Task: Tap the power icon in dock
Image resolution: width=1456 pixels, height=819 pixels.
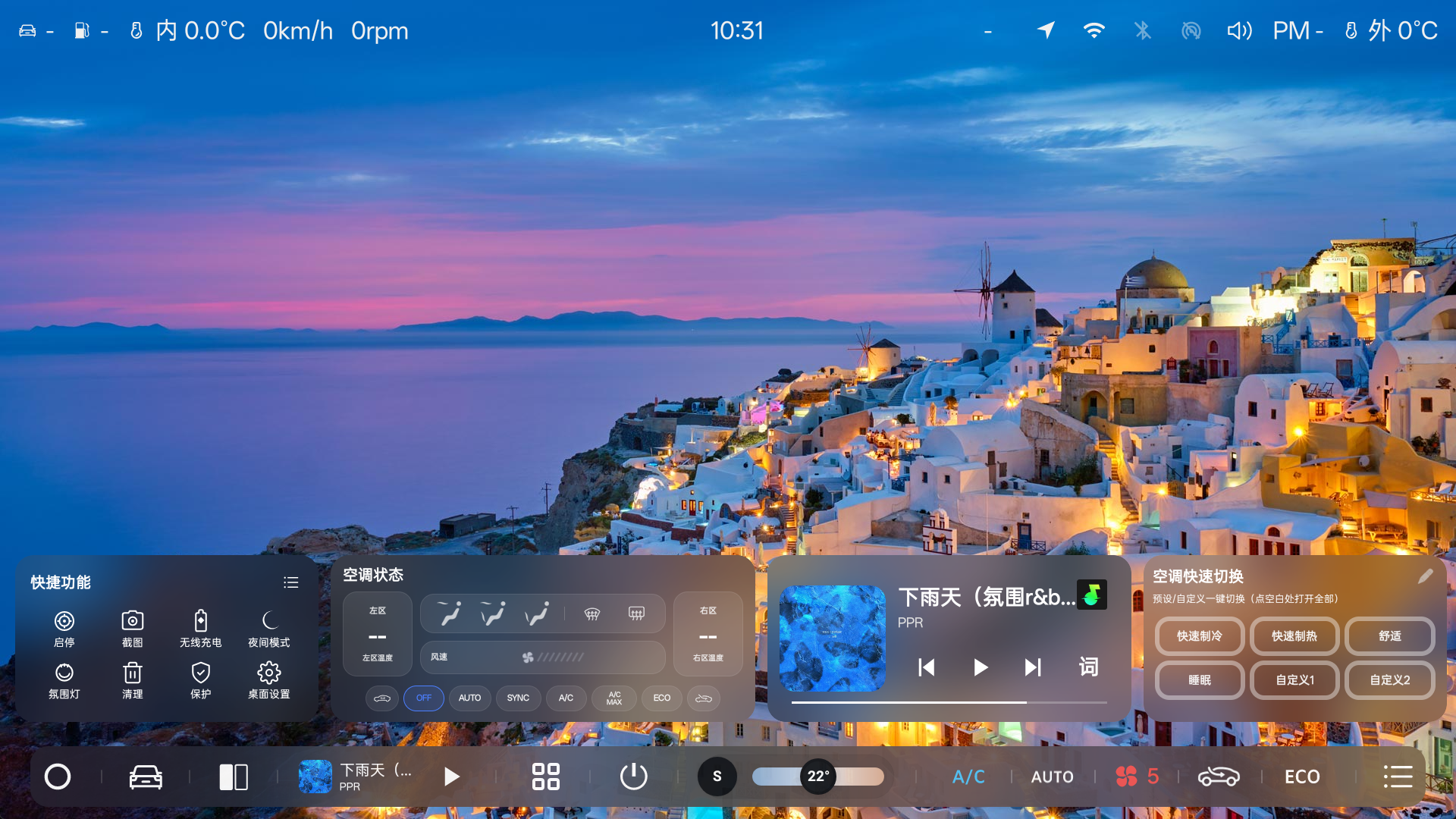Action: (634, 777)
